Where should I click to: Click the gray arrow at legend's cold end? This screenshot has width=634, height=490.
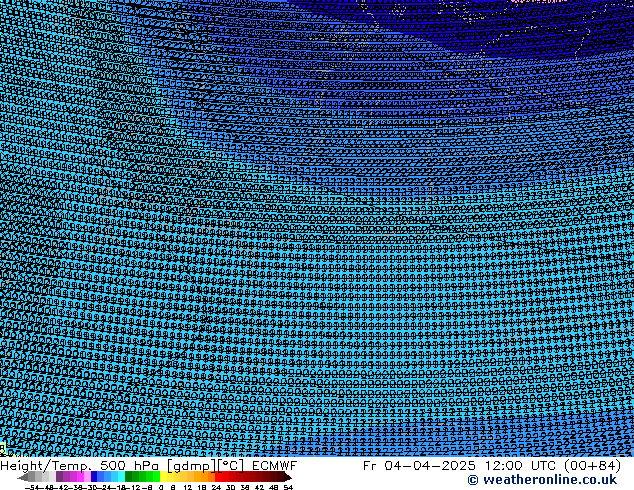(x=23, y=477)
